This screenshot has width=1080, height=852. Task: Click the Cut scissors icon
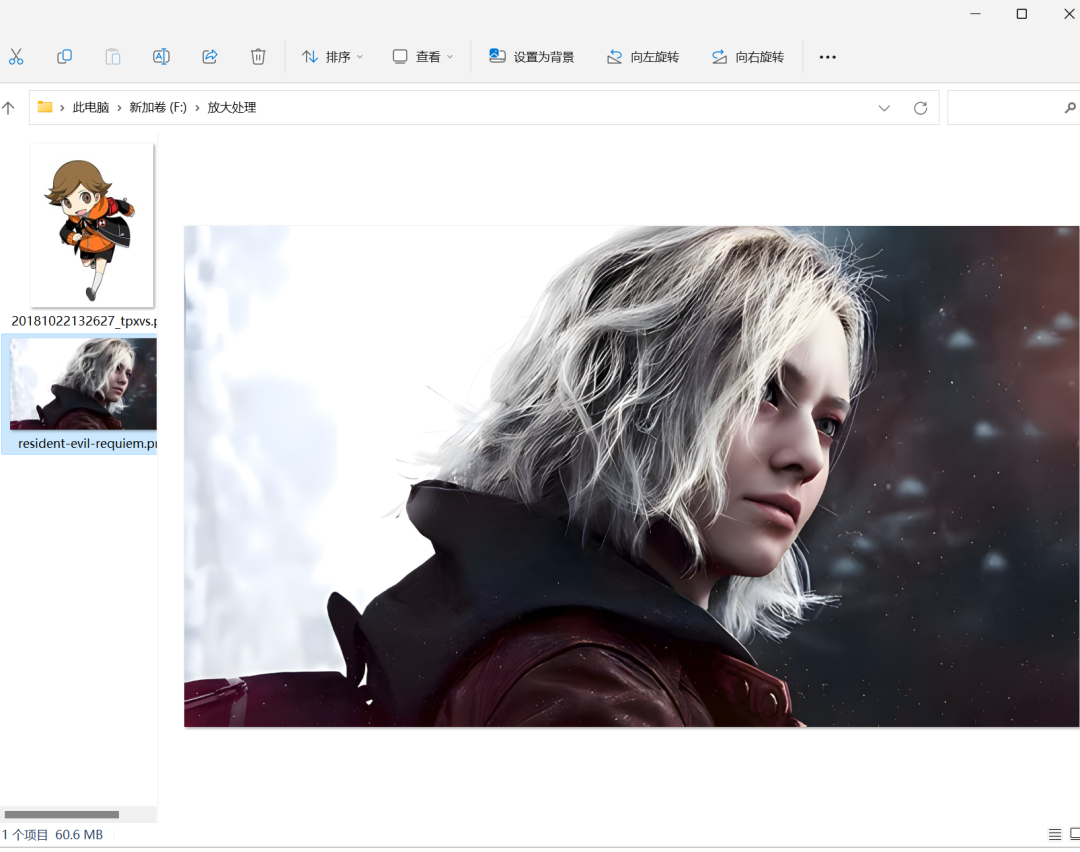click(16, 56)
